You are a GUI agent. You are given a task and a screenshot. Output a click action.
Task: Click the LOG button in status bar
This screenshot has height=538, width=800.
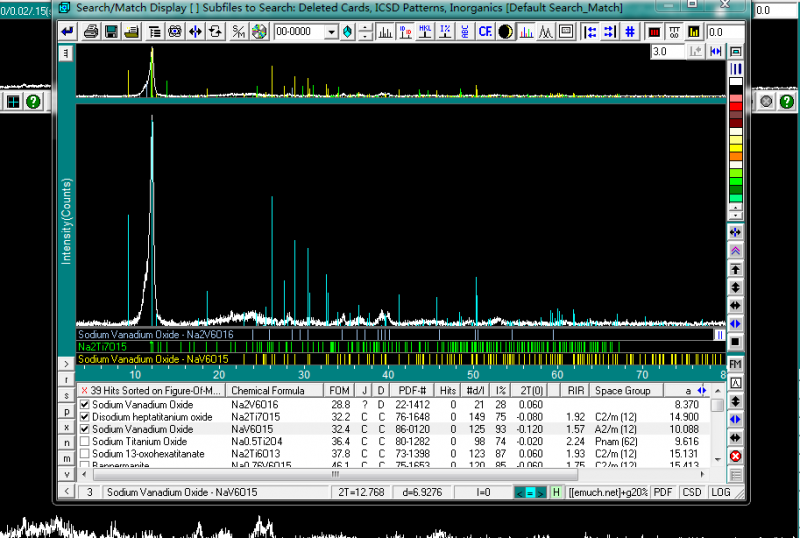tap(720, 492)
